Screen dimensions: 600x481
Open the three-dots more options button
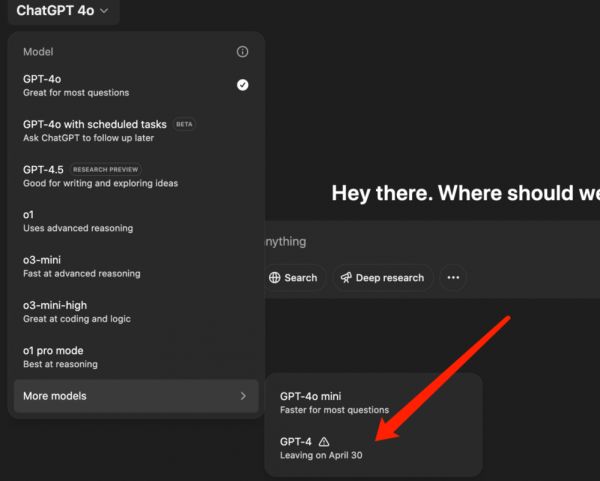tap(453, 278)
